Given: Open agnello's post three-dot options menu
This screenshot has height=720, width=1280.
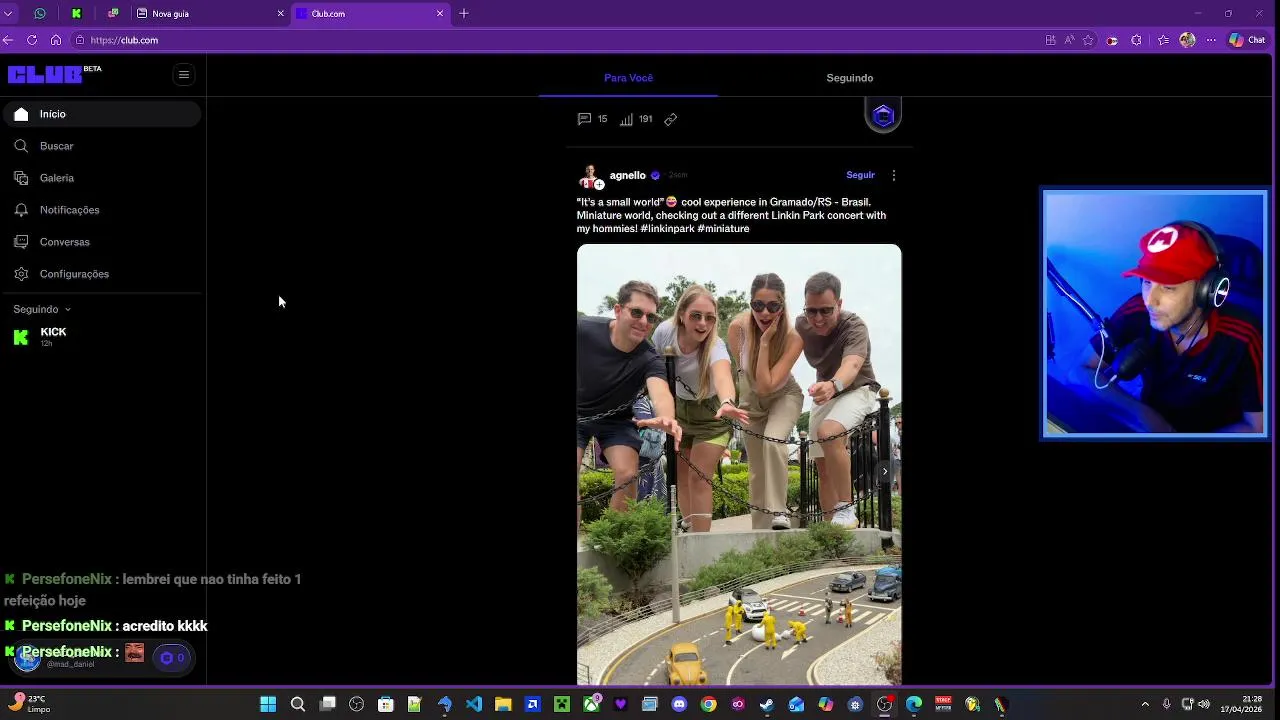Looking at the screenshot, I should 894,175.
